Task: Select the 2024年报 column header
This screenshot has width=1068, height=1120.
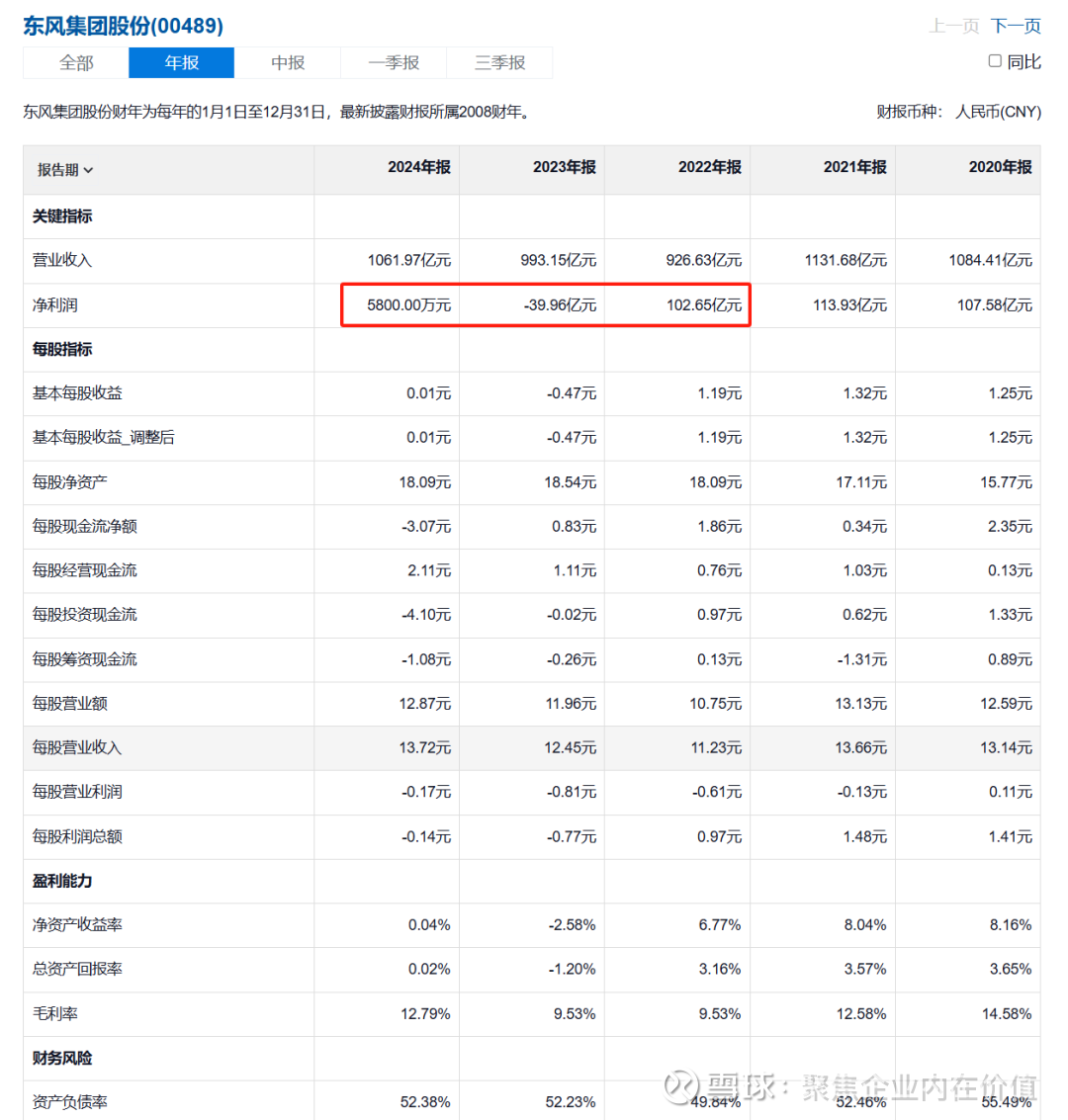Action: pyautogui.click(x=418, y=167)
